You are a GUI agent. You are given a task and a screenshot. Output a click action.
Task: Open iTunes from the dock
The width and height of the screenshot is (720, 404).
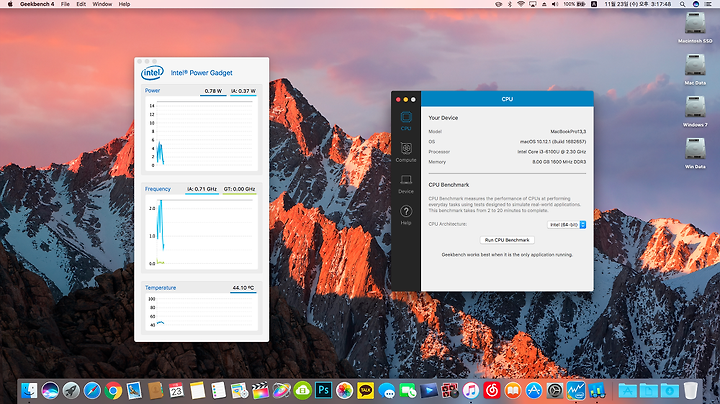[x=471, y=391]
